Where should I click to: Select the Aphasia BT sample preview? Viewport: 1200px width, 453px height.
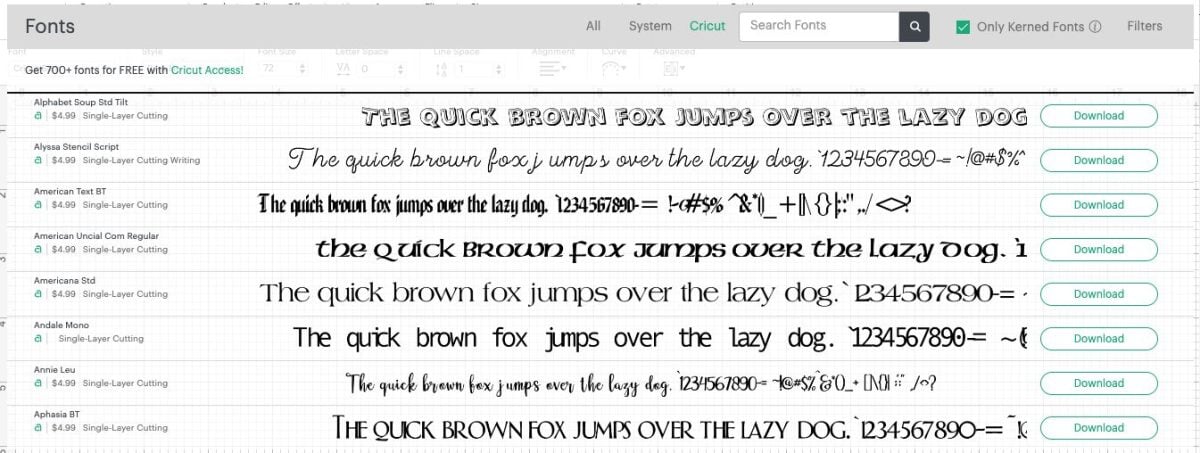[680, 429]
